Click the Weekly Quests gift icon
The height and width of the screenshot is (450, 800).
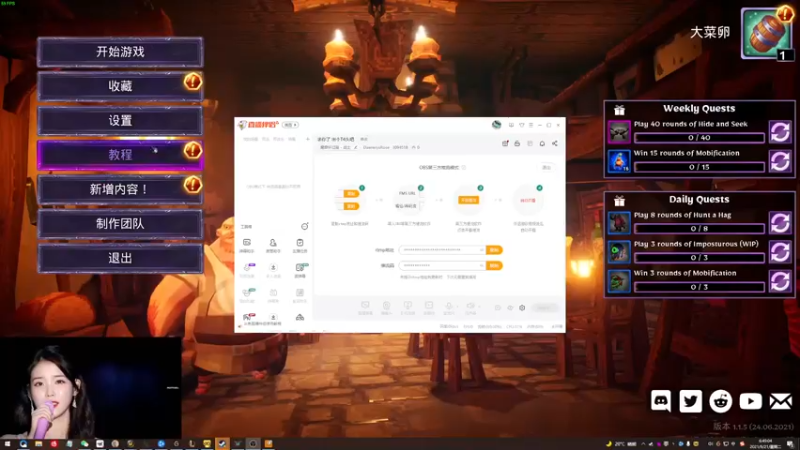coord(619,110)
